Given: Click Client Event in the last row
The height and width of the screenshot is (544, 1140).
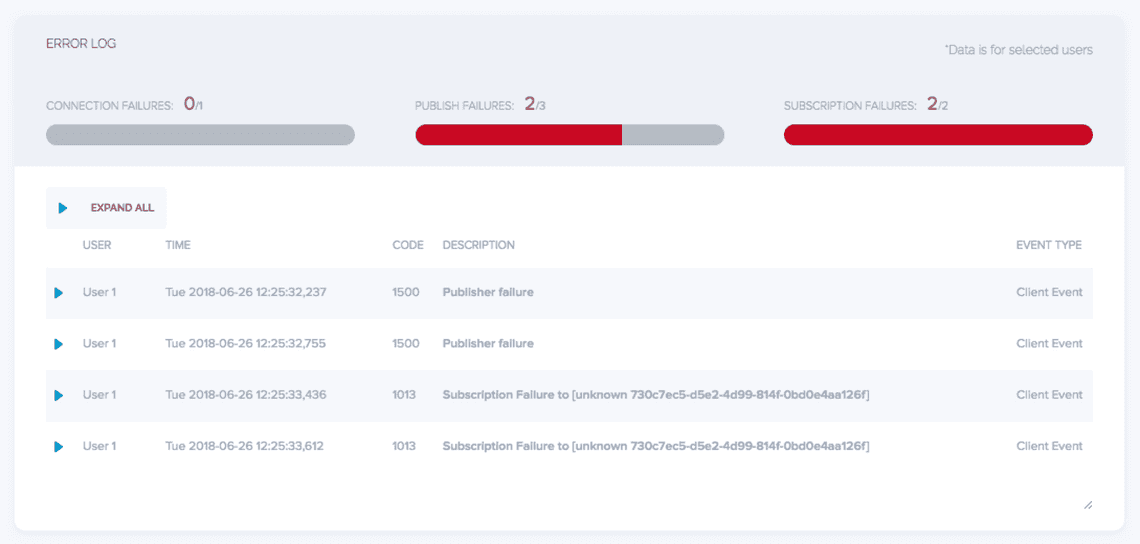Looking at the screenshot, I should click(1049, 446).
